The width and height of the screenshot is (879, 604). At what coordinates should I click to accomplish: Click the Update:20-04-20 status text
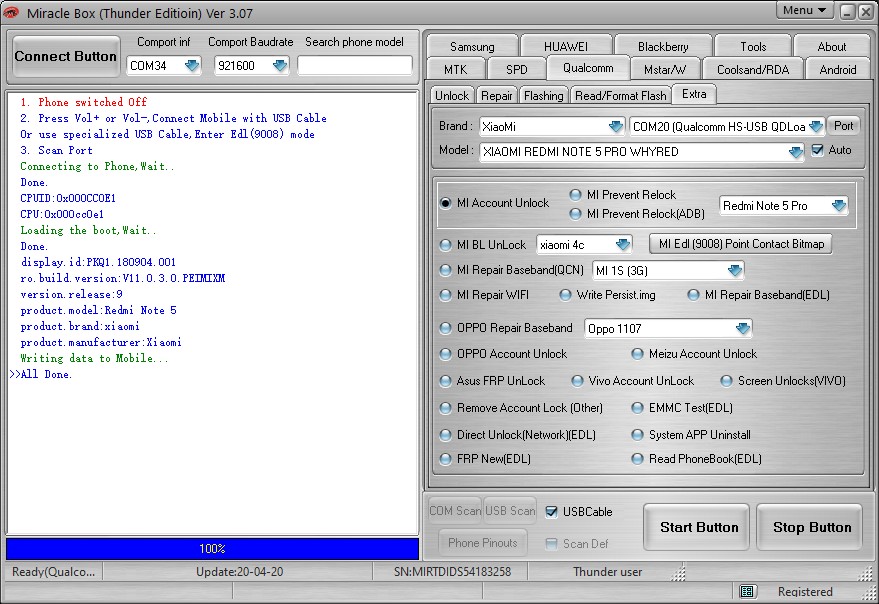[239, 572]
